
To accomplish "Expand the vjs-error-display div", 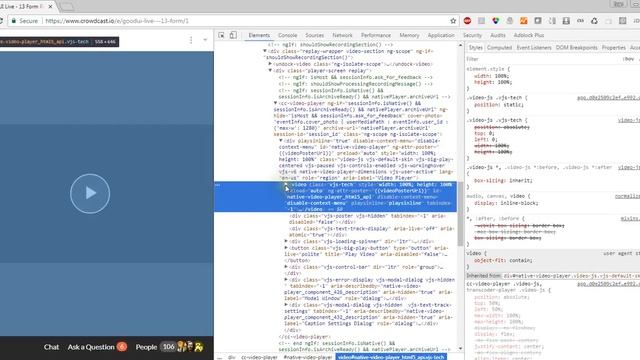I will pyautogui.click(x=286, y=280).
